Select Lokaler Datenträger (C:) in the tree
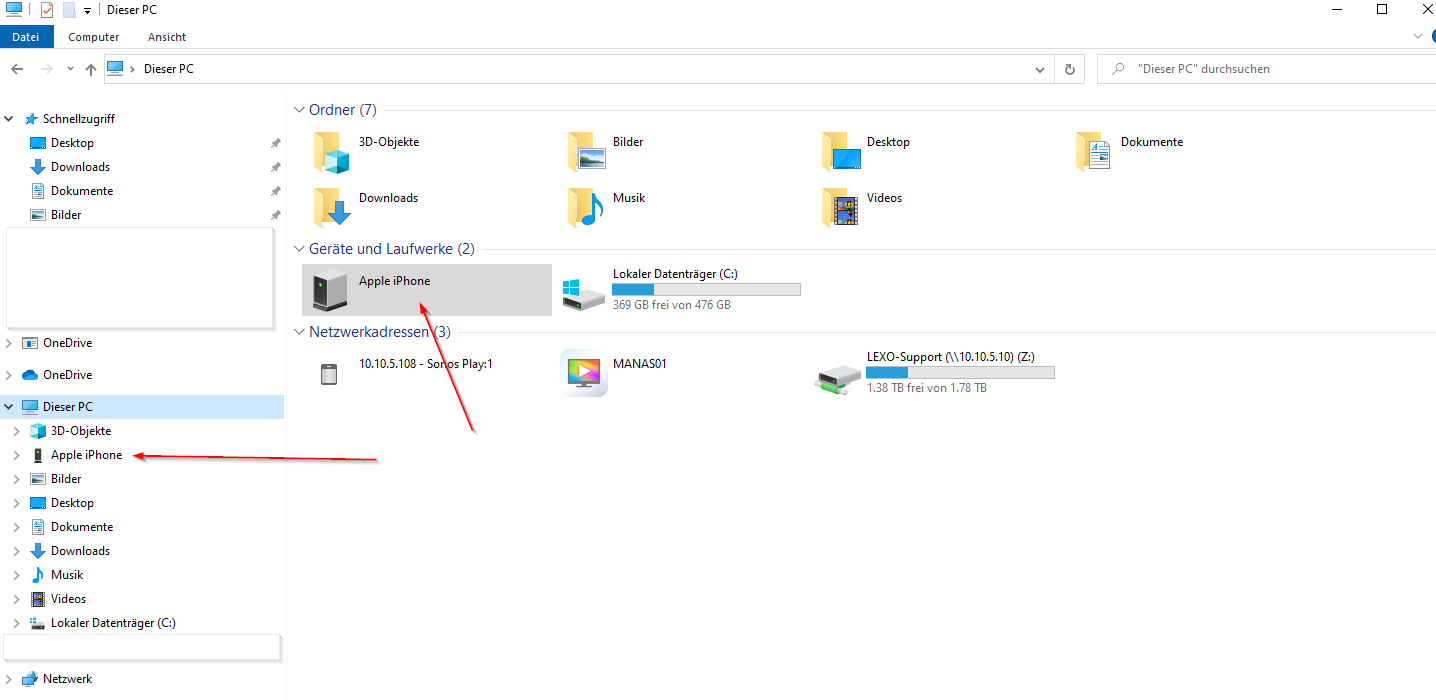The image size is (1436, 700). tap(113, 623)
